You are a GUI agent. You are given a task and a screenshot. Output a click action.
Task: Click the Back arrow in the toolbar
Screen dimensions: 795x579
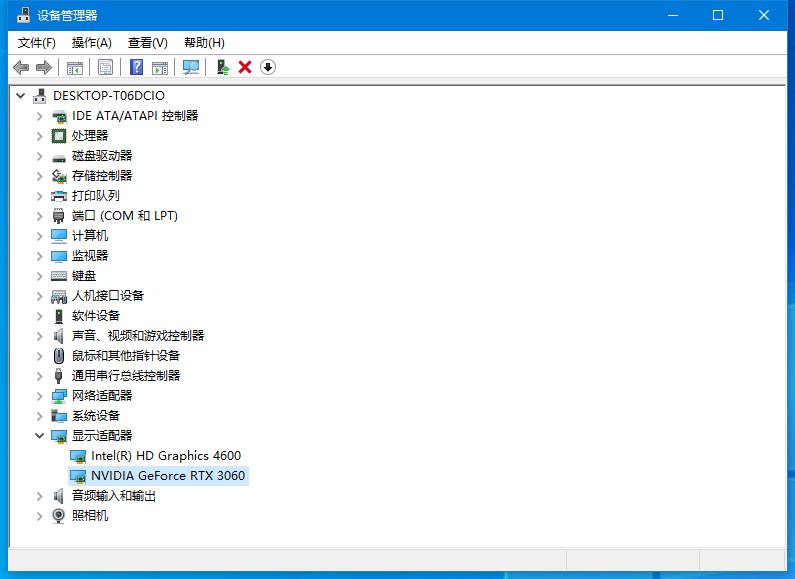[x=21, y=67]
